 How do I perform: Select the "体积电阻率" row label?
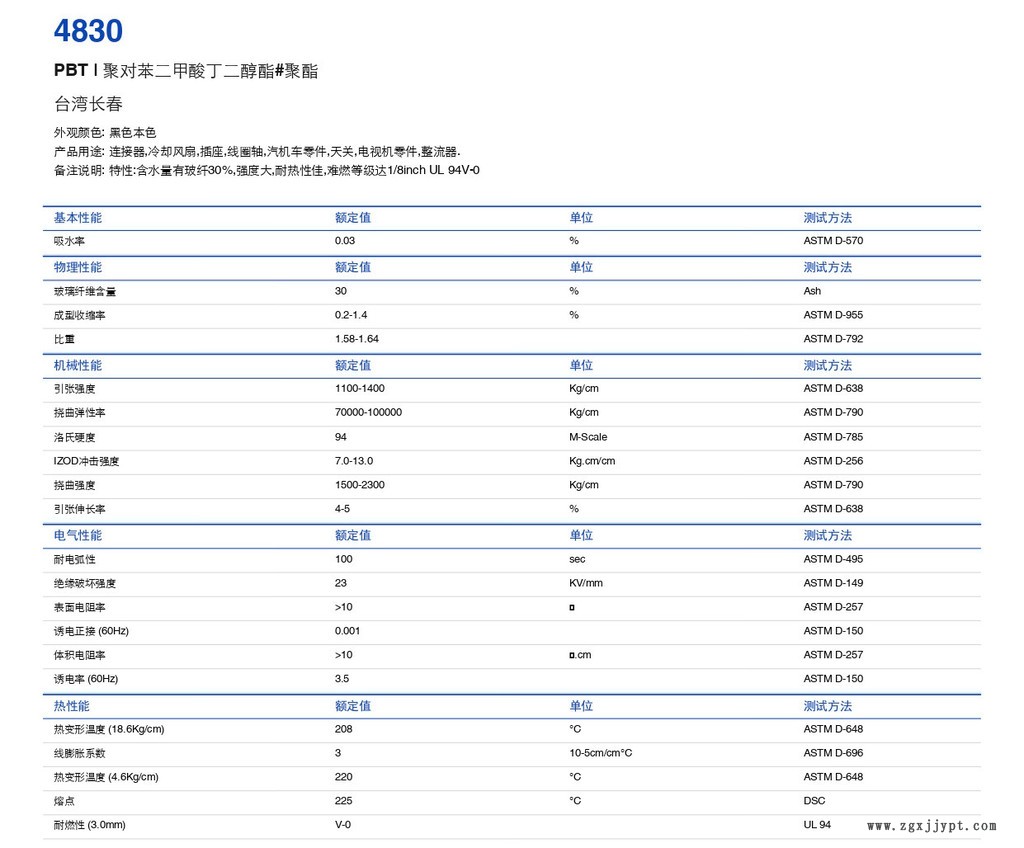tap(80, 655)
